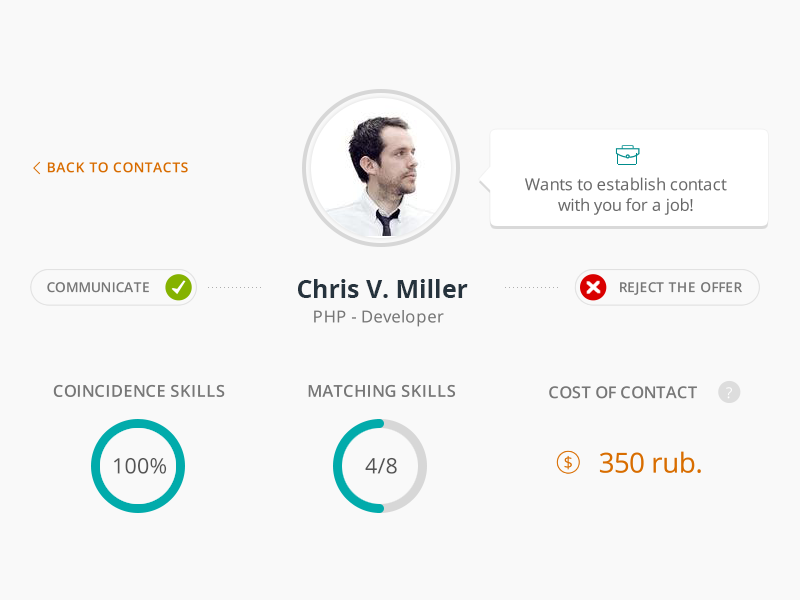Click the red X reject icon
Screen dimensions: 800x600
(x=593, y=287)
